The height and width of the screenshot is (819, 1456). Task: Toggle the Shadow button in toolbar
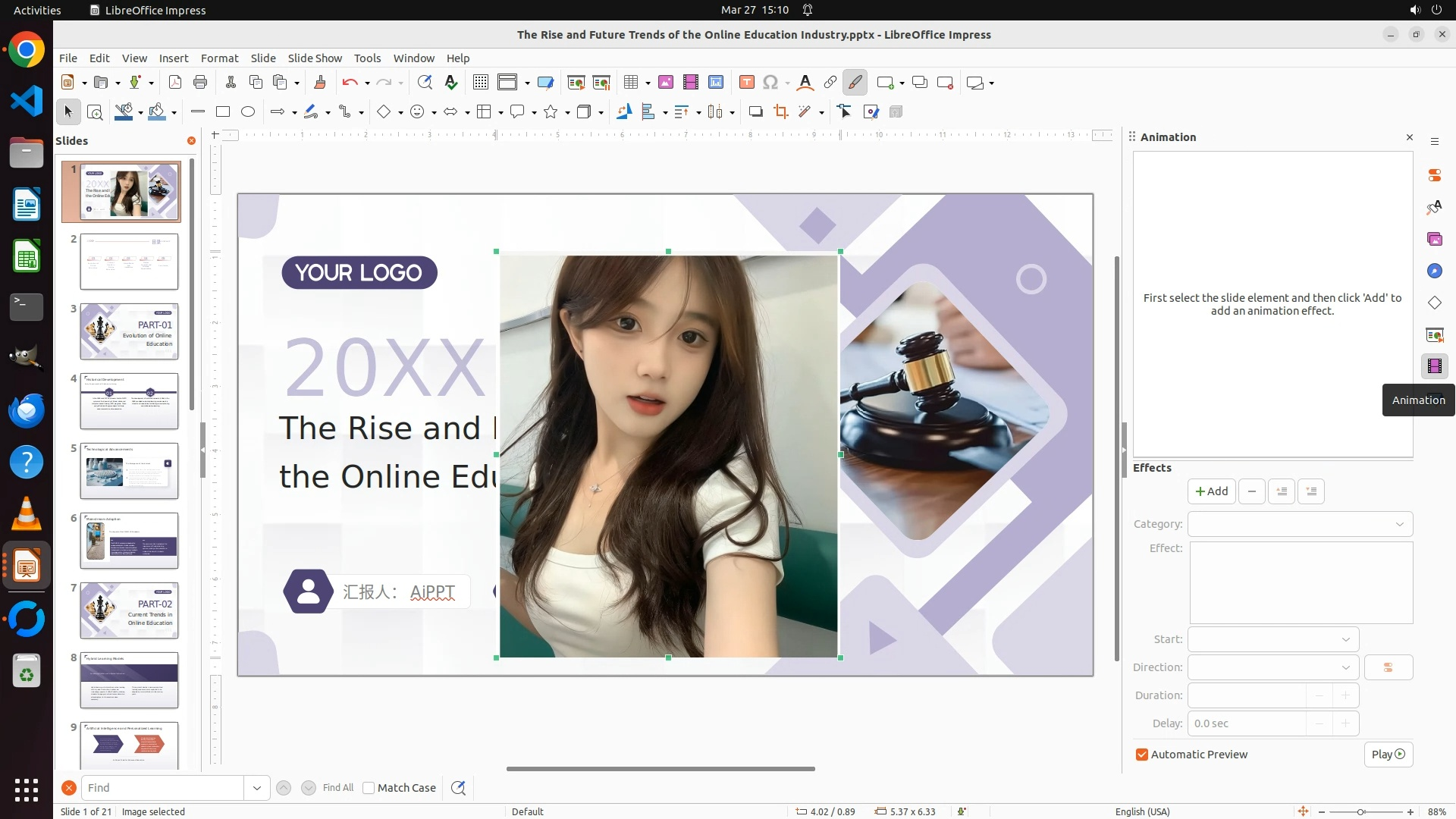point(755,112)
